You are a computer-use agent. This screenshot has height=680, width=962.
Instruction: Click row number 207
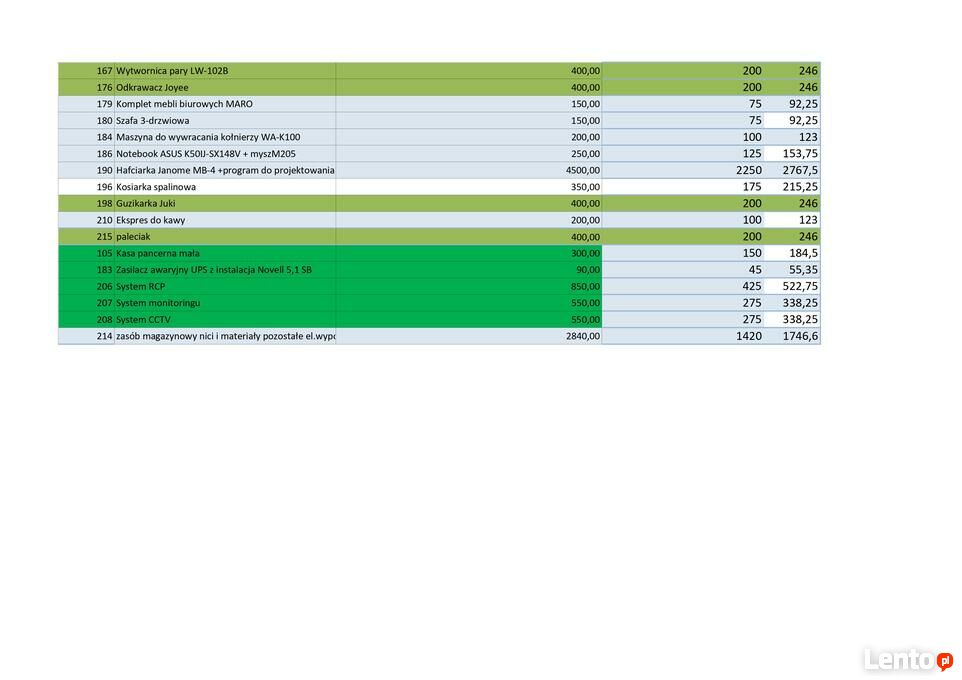point(87,303)
